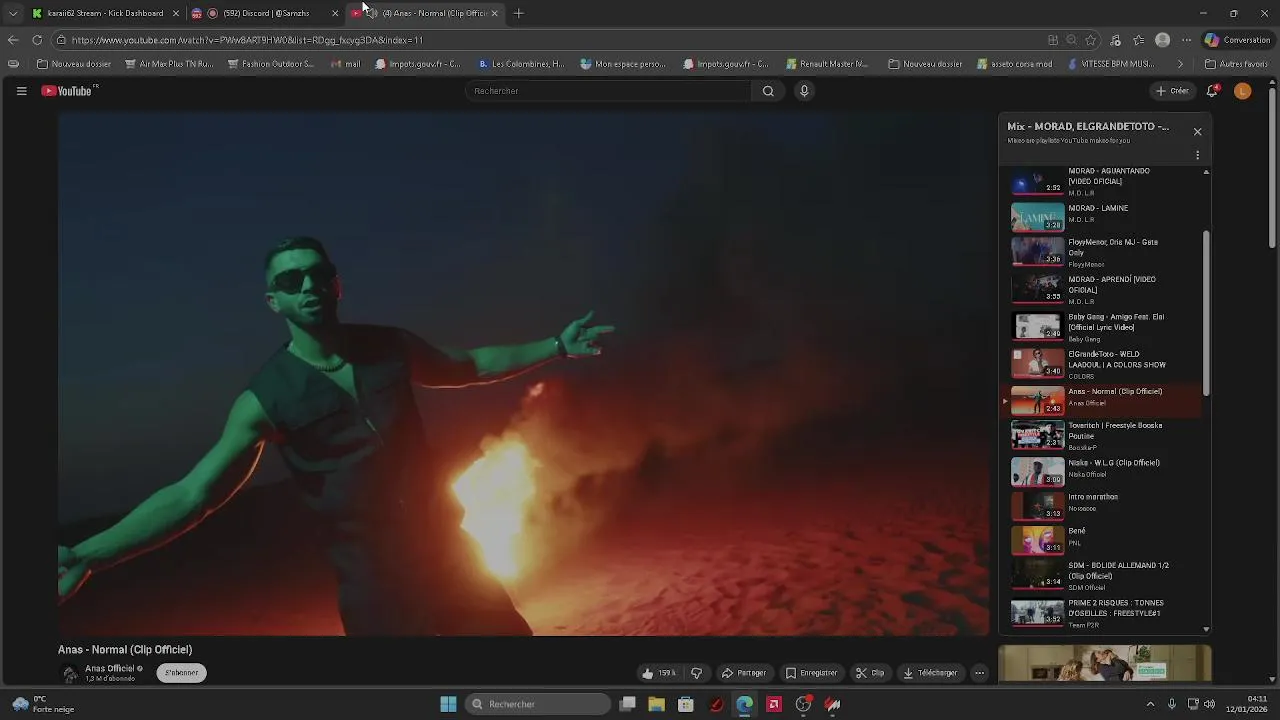Open the Mix playlist three-dot options
Screen dimensions: 1280x720
coord(1197,155)
